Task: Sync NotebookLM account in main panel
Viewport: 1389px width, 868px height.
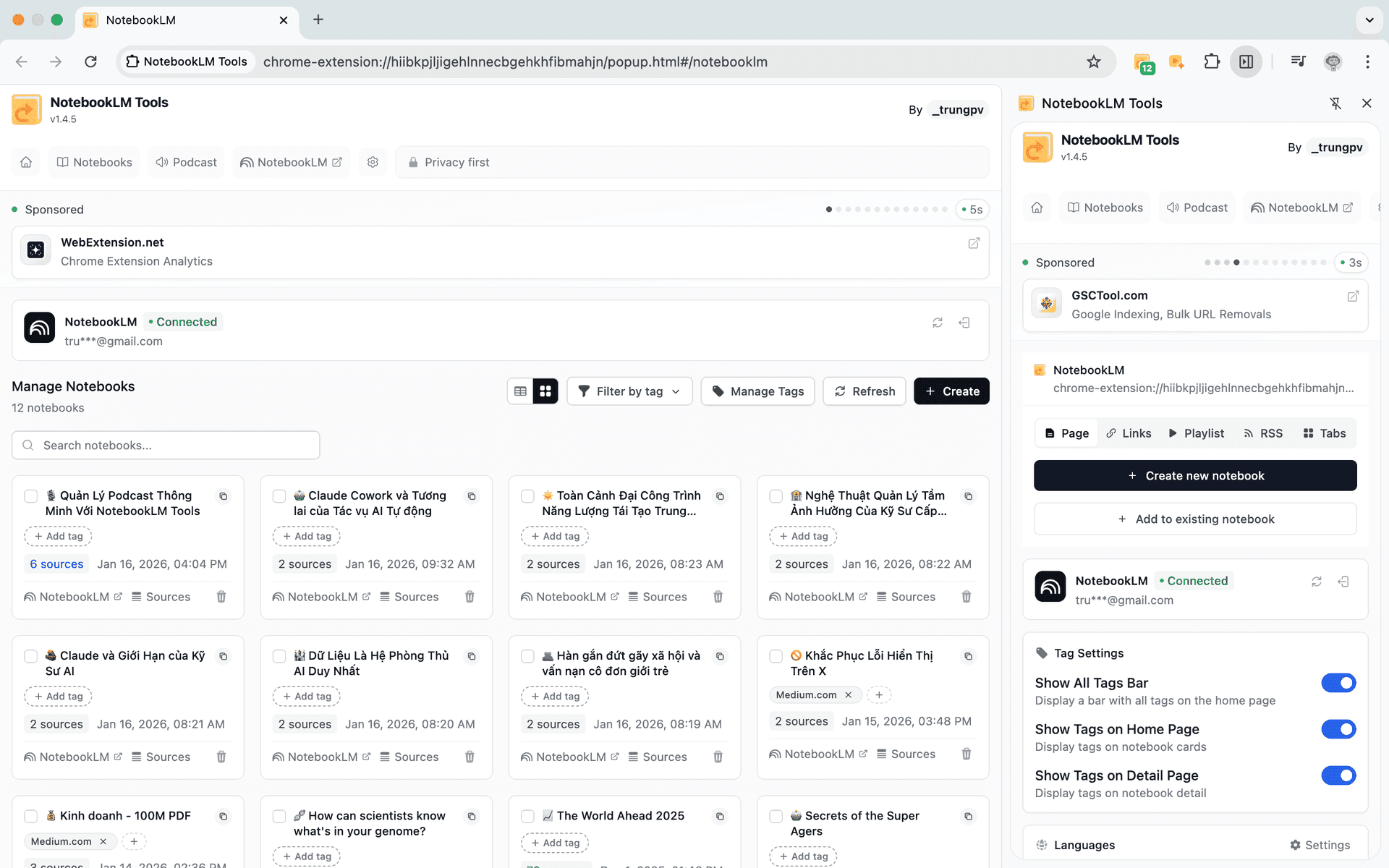Action: pos(938,323)
